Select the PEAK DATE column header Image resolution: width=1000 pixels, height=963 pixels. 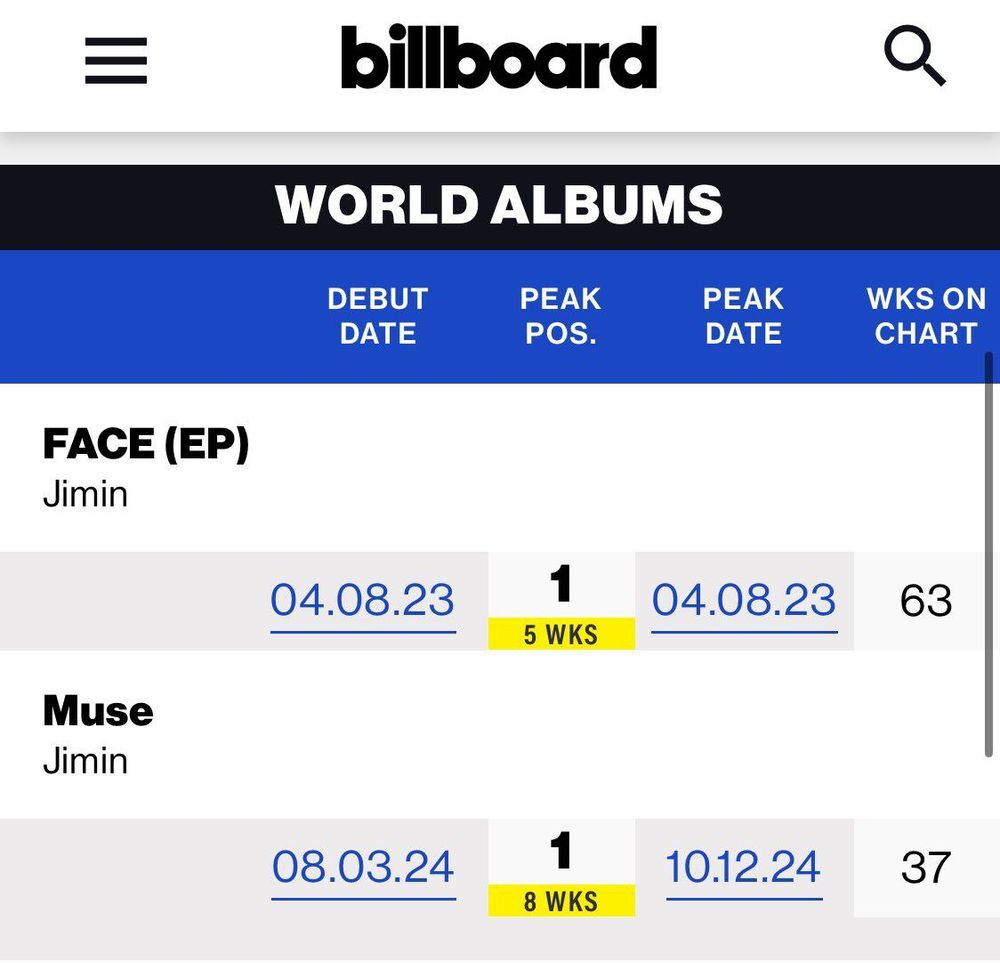point(743,316)
